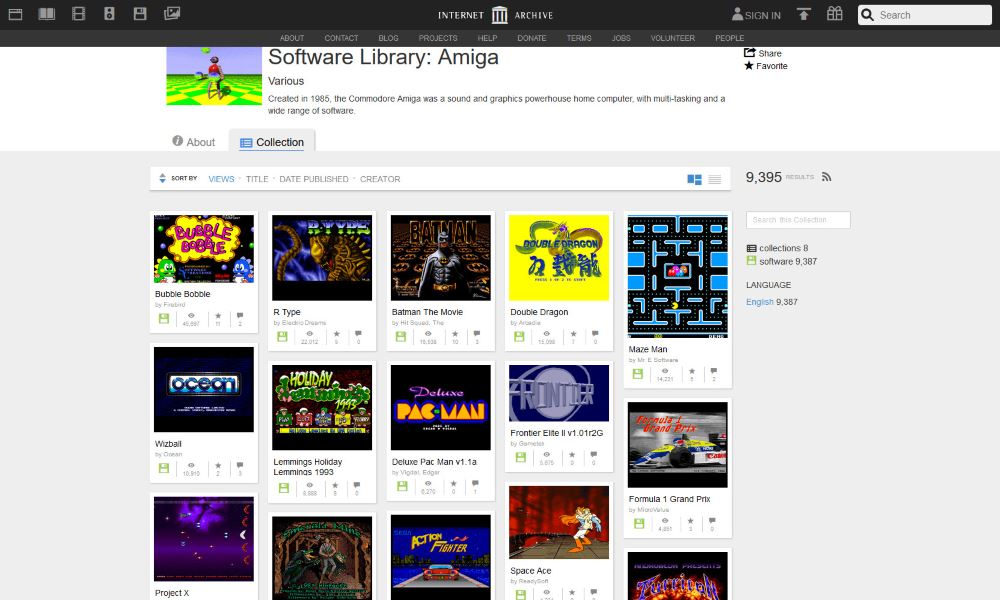Viewport: 1000px width, 600px height.
Task: Click the Upload arrow icon
Action: (x=804, y=14)
